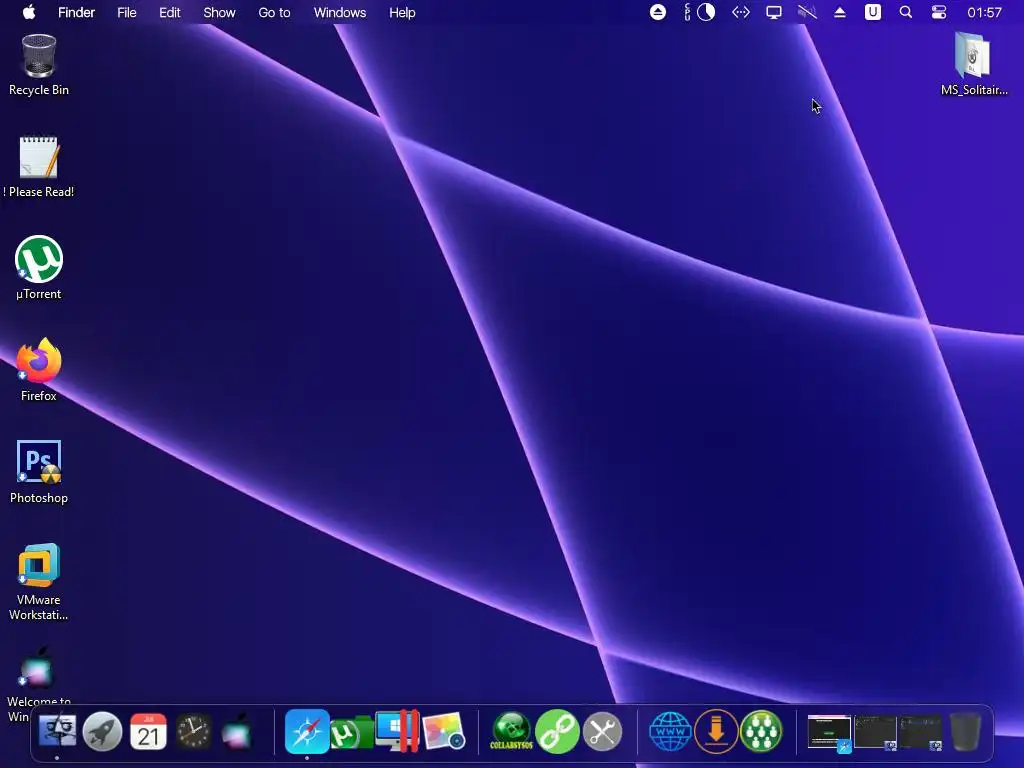Open the Edit menu

(x=170, y=12)
